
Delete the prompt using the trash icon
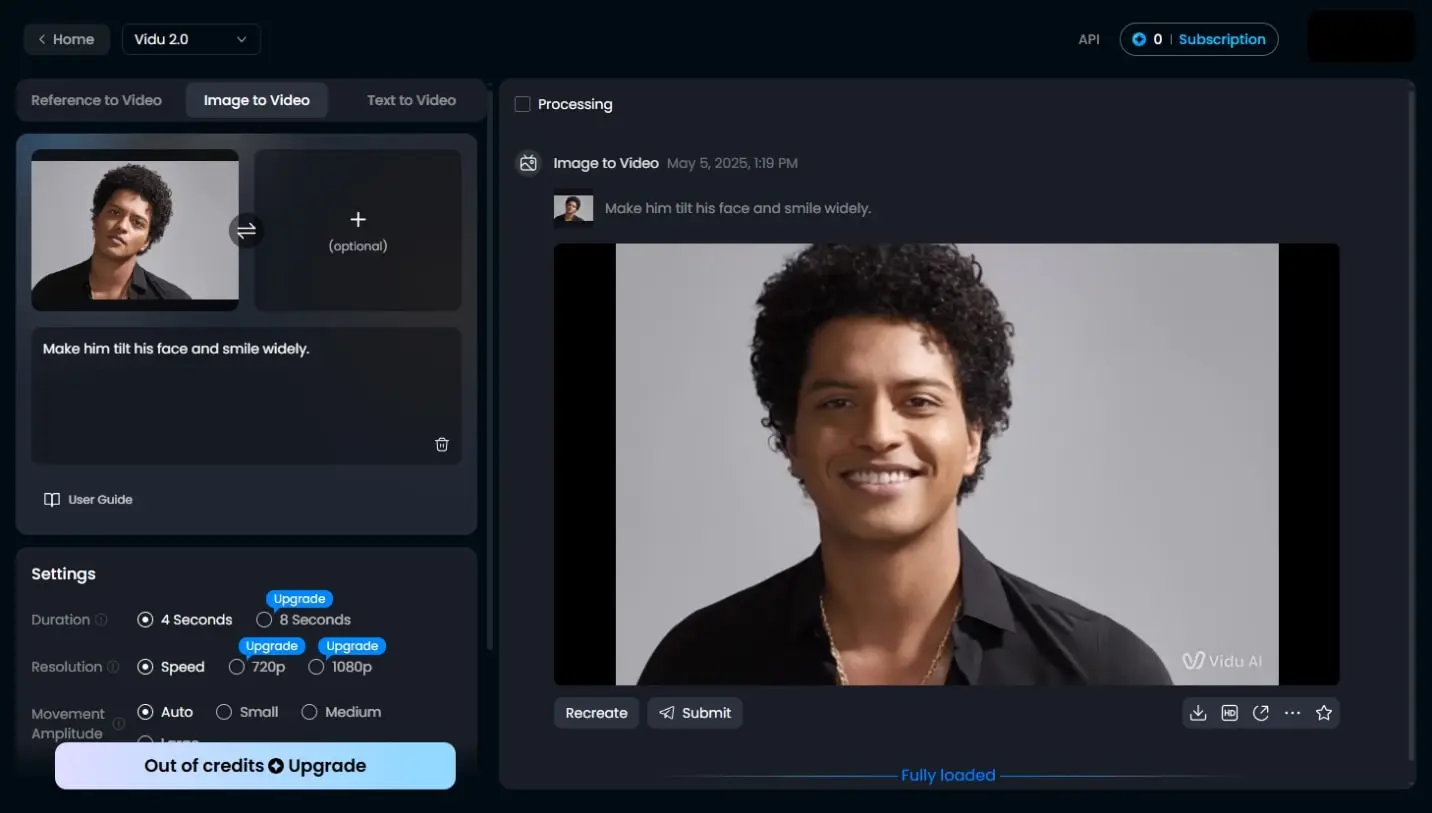click(442, 444)
